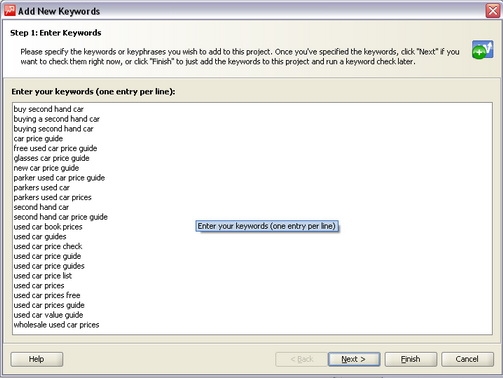Screen dimensions: 503x378
Task: Close the Add New Keywords dialog
Action: [493, 11]
